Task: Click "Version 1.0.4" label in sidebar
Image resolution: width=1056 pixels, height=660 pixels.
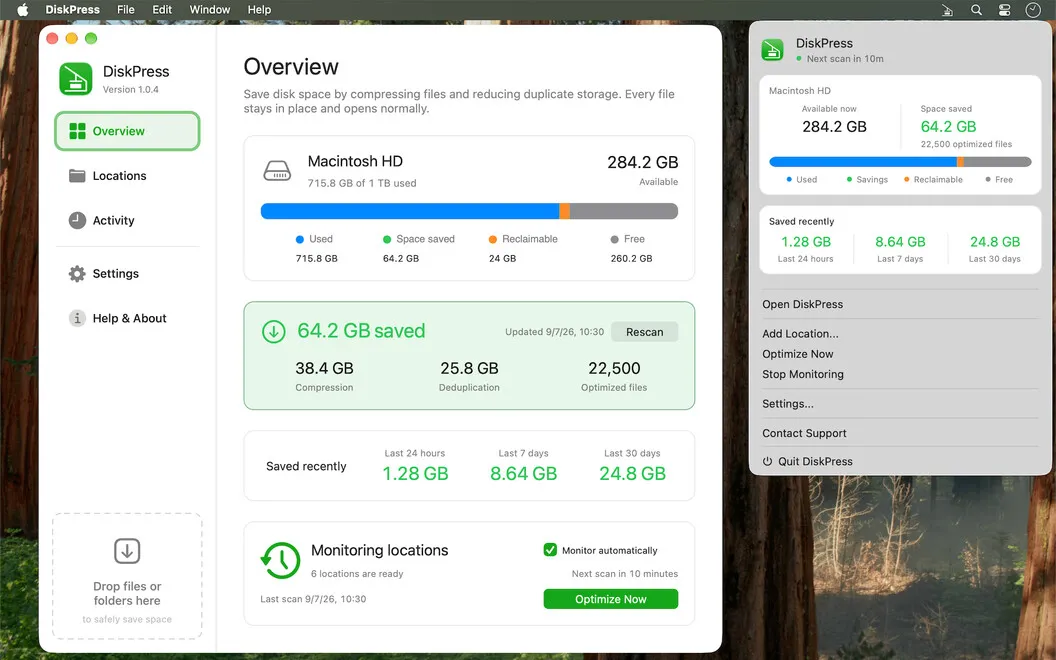Action: (131, 90)
